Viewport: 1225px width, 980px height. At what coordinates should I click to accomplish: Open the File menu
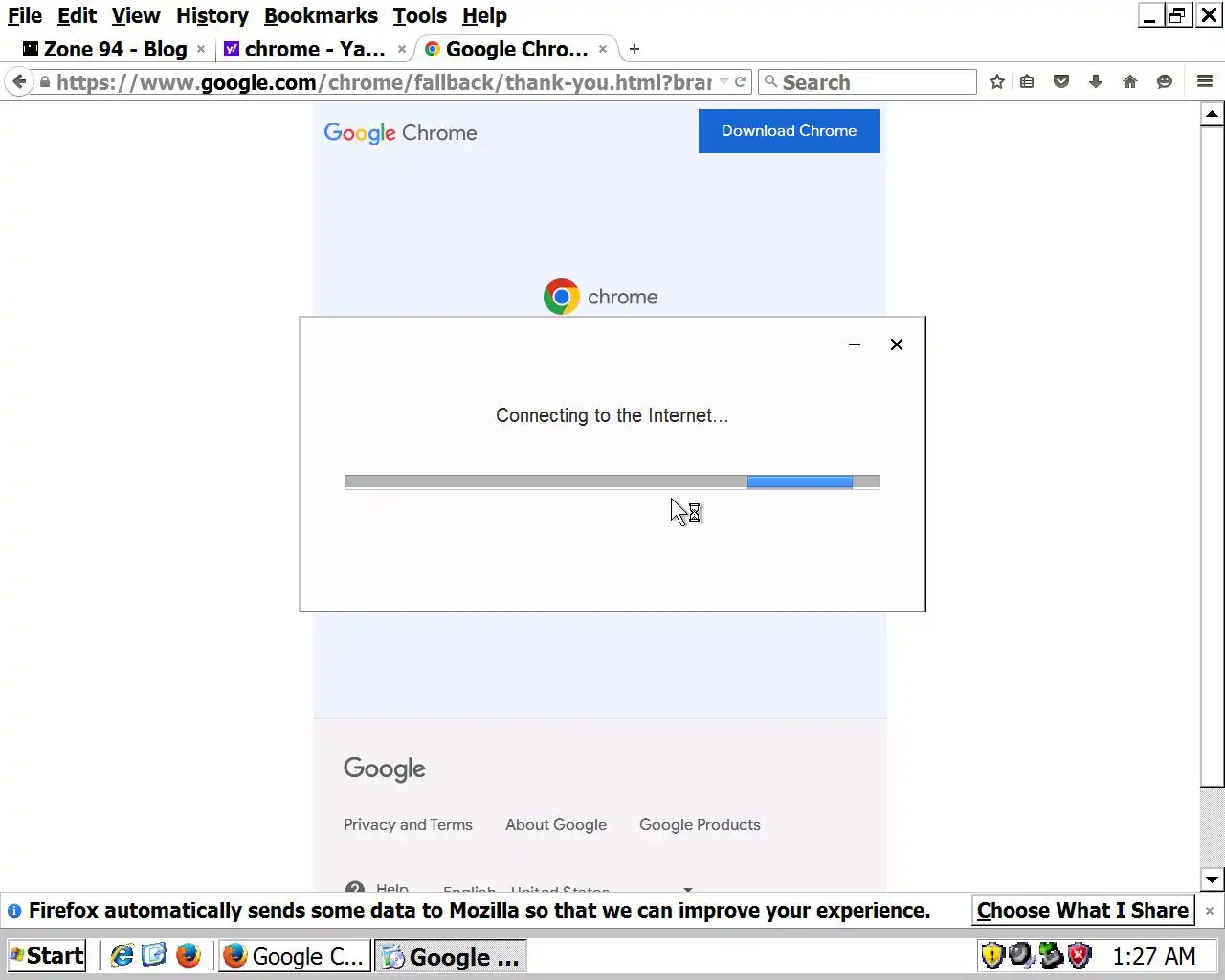(25, 16)
